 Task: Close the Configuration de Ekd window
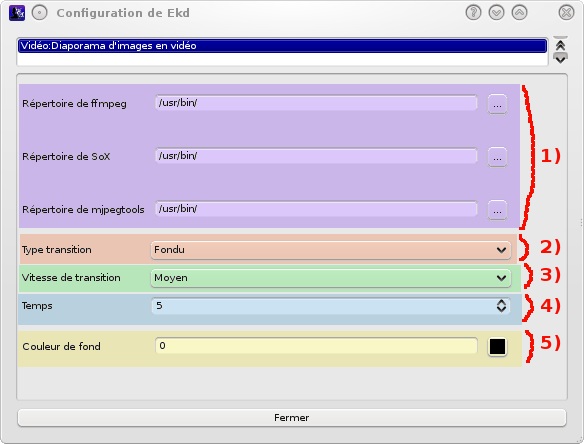(x=566, y=13)
